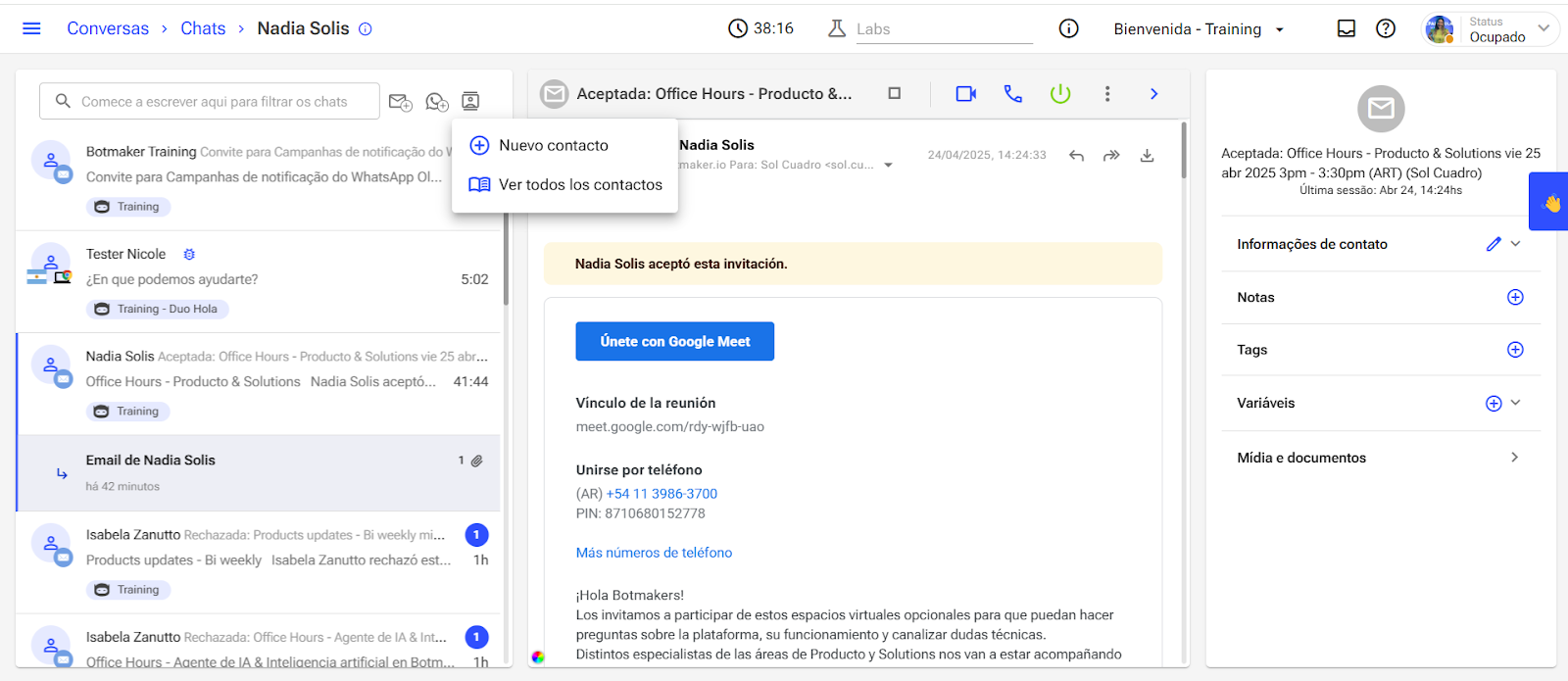Open Tester Nicole chat

click(259, 282)
